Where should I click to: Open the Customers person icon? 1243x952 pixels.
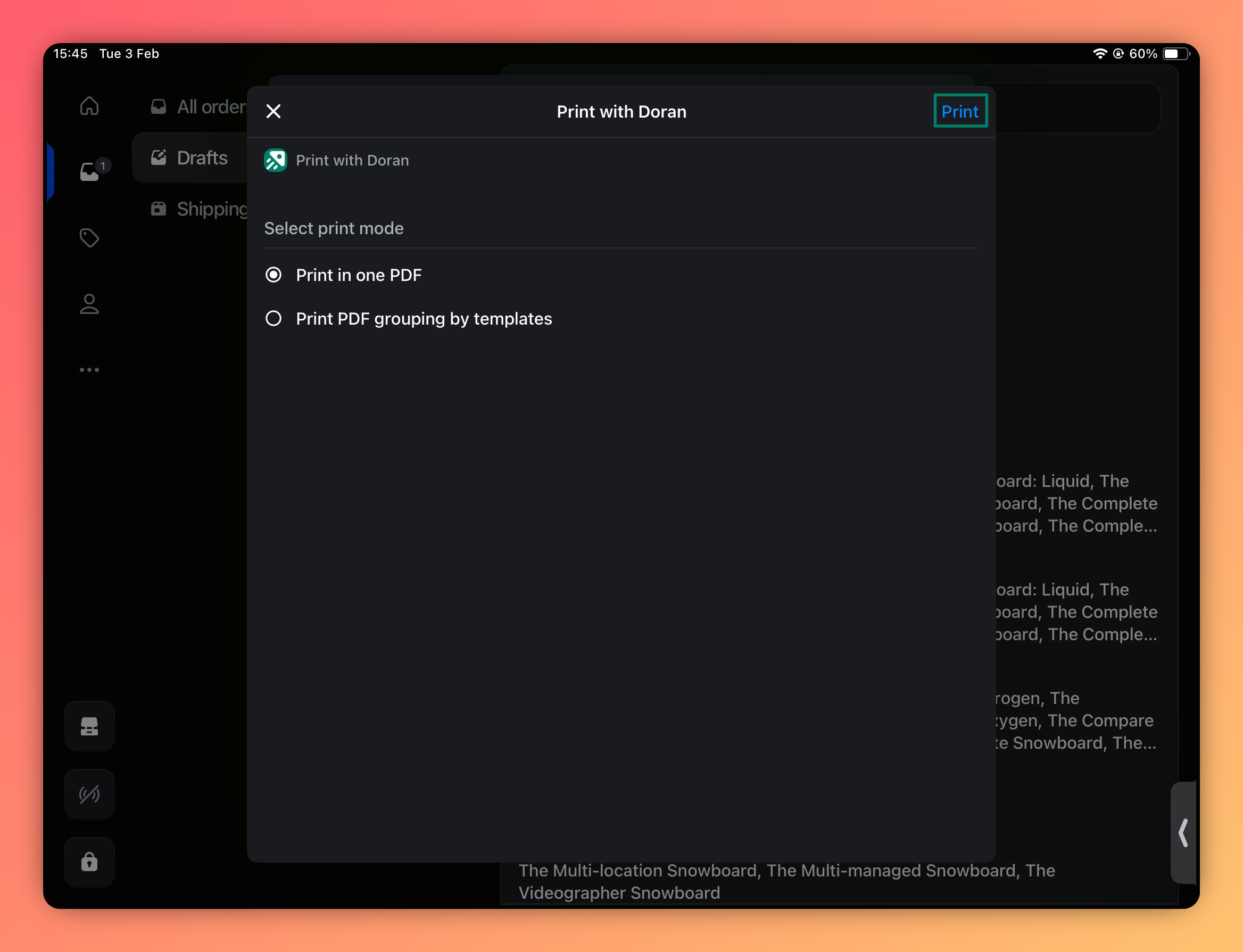pos(89,304)
